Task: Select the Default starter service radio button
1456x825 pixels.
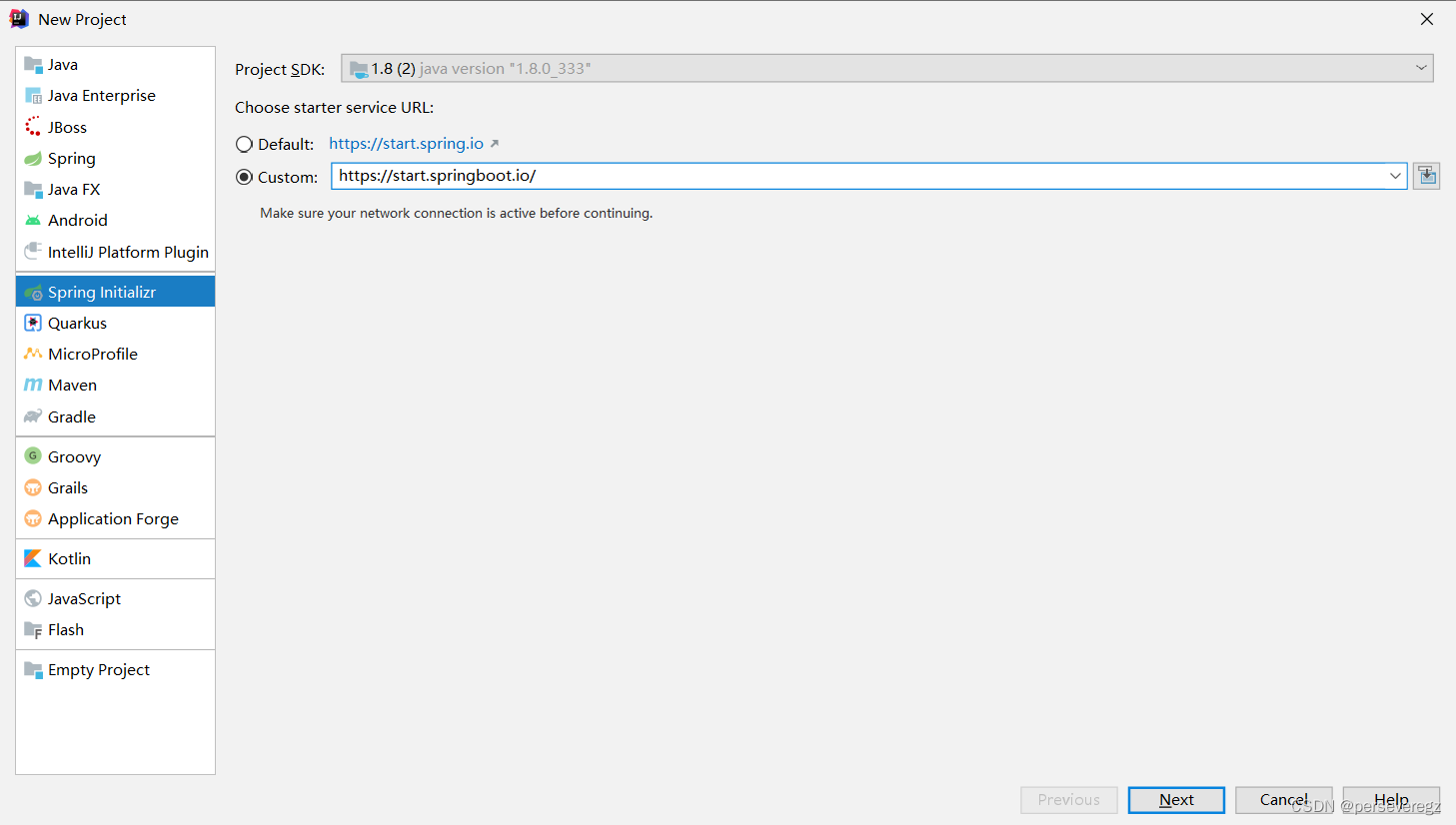Action: tap(244, 144)
